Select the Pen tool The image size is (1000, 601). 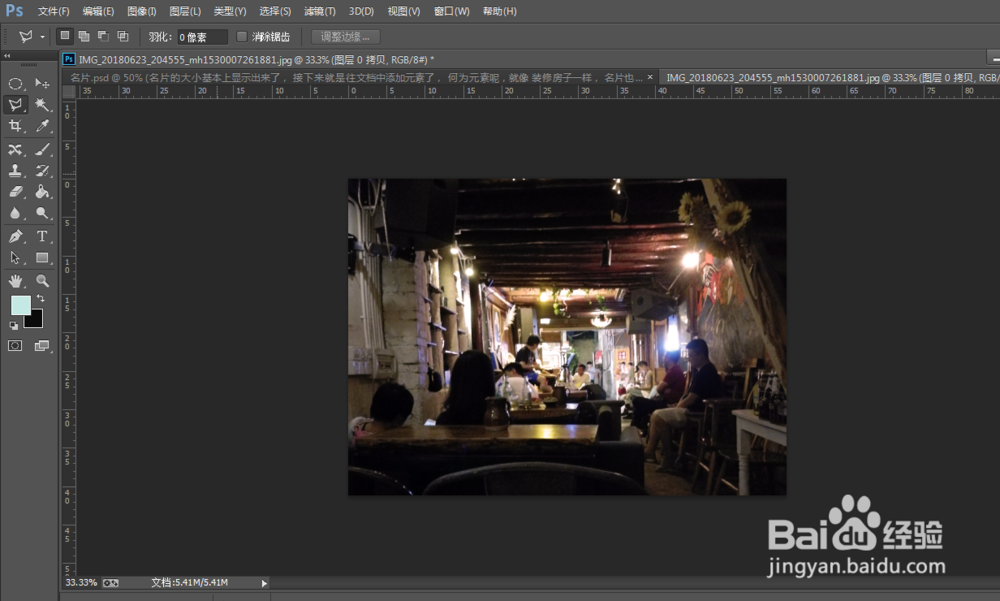point(15,237)
